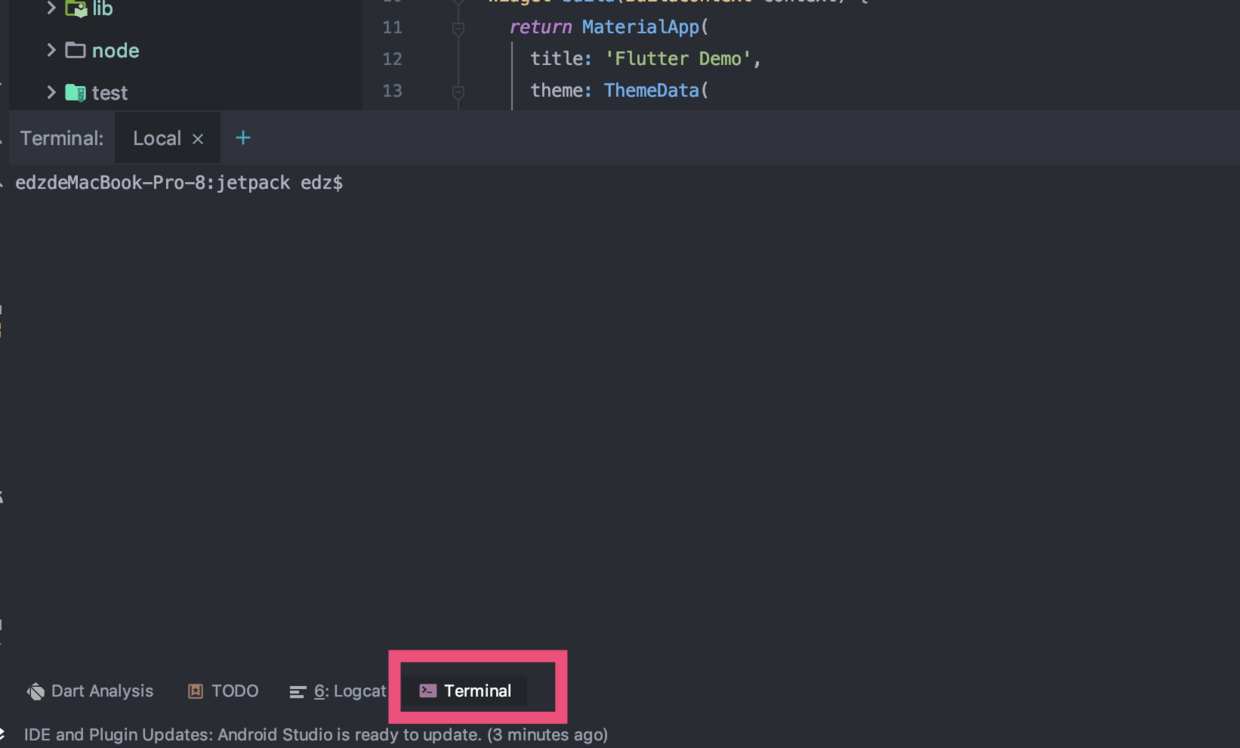Expand the test folder

[51, 92]
